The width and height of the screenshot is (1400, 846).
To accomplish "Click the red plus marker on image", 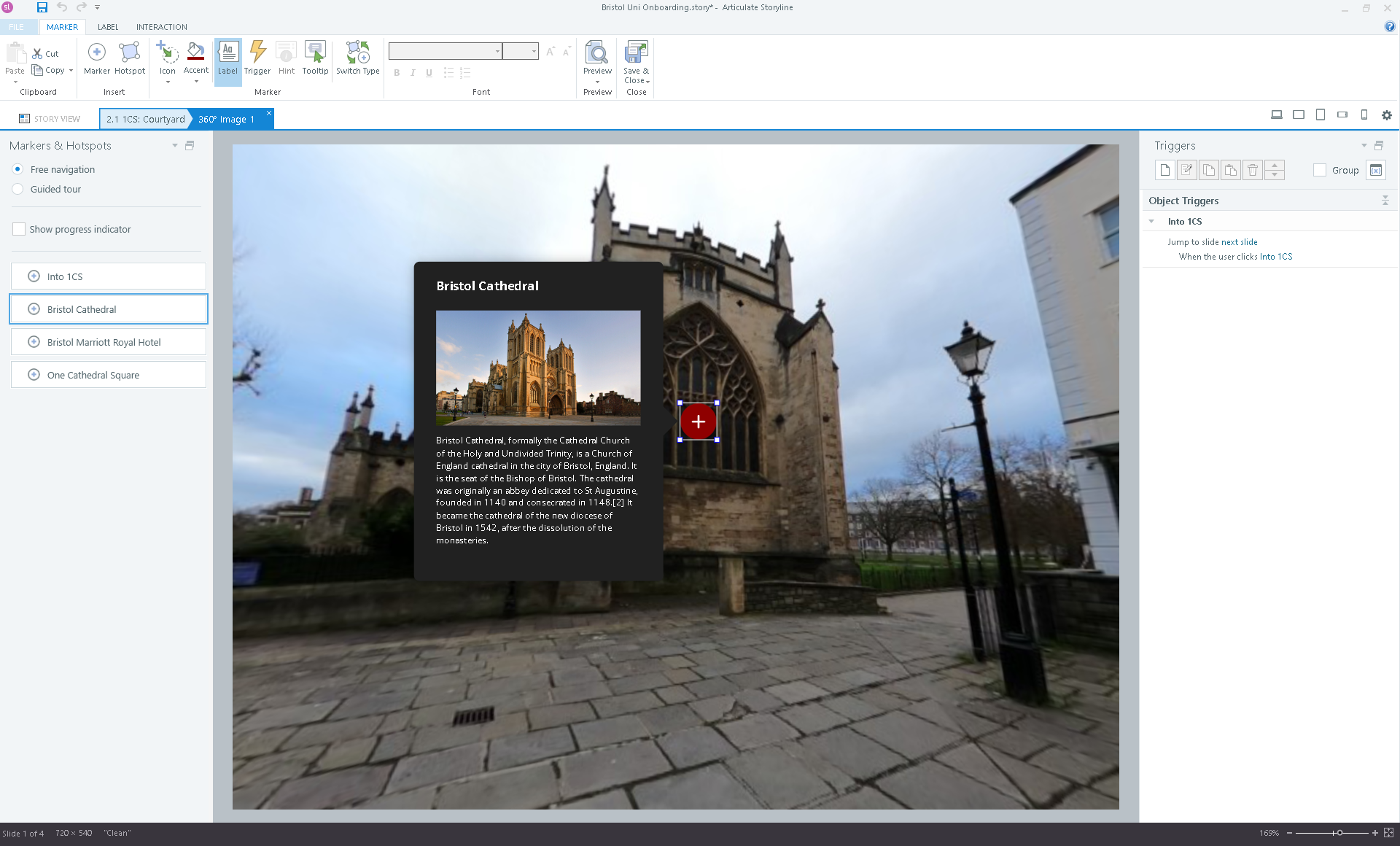I will coord(698,422).
